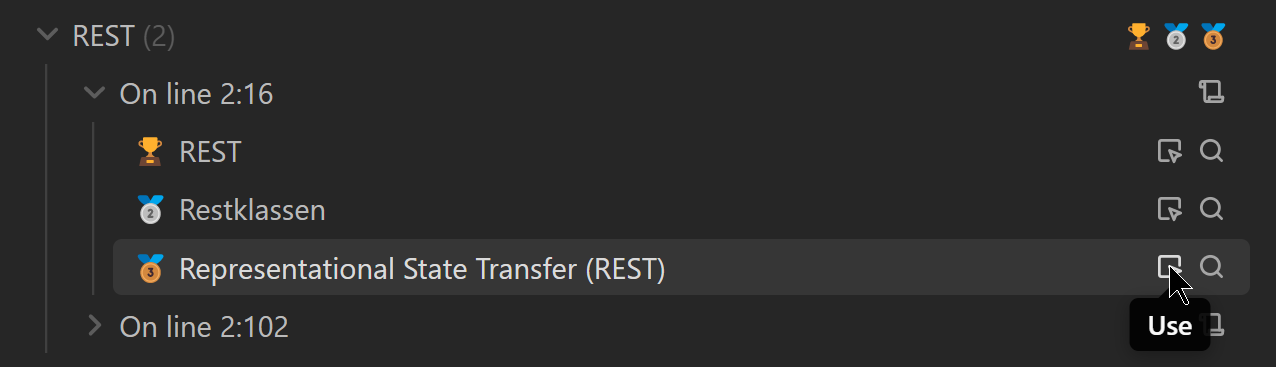This screenshot has width=1276, height=367.
Task: Click the scroll icon on line 2:16 row
Action: point(1212,93)
